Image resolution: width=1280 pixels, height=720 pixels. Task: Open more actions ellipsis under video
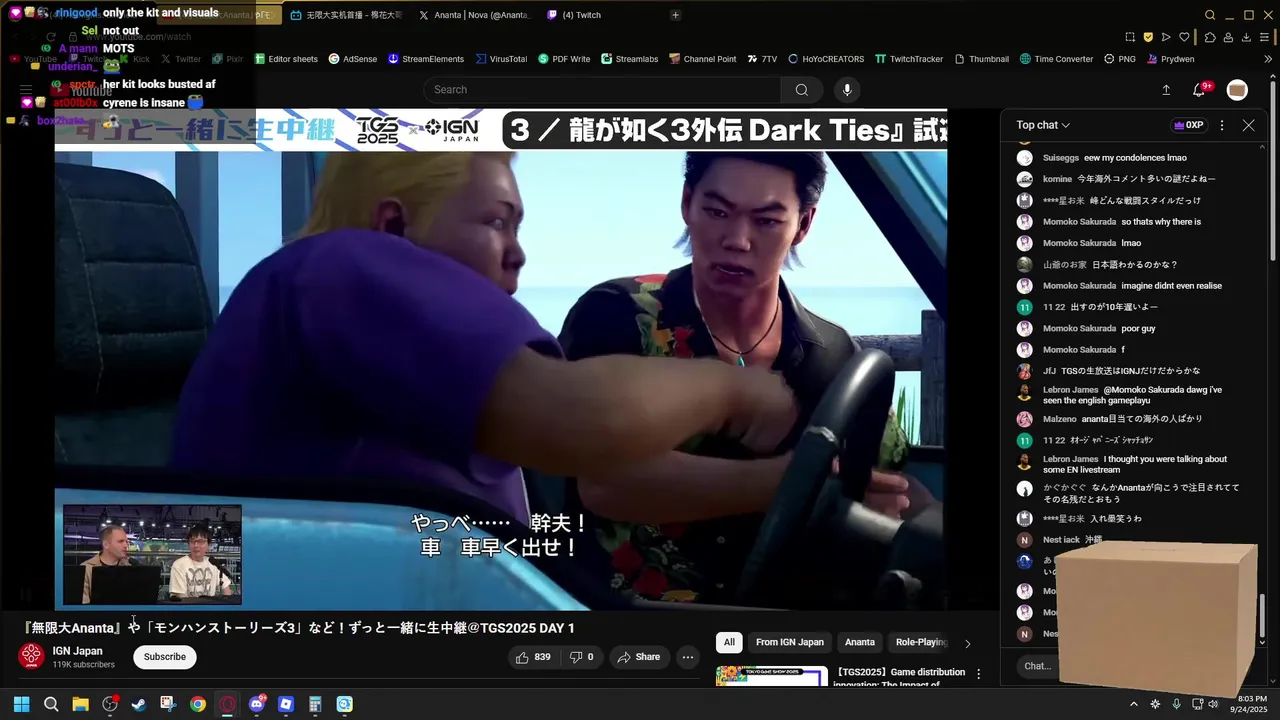pos(688,657)
